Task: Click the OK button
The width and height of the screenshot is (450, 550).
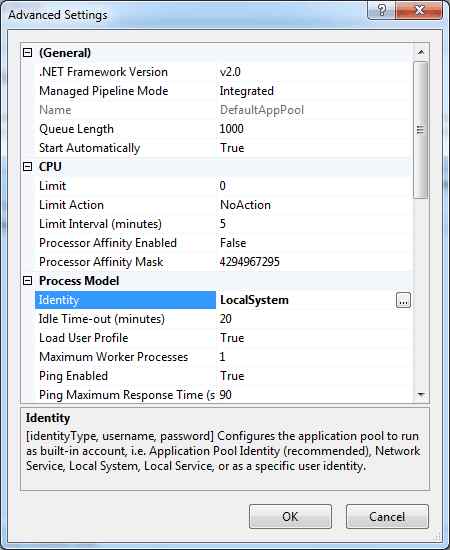Action: (x=290, y=517)
